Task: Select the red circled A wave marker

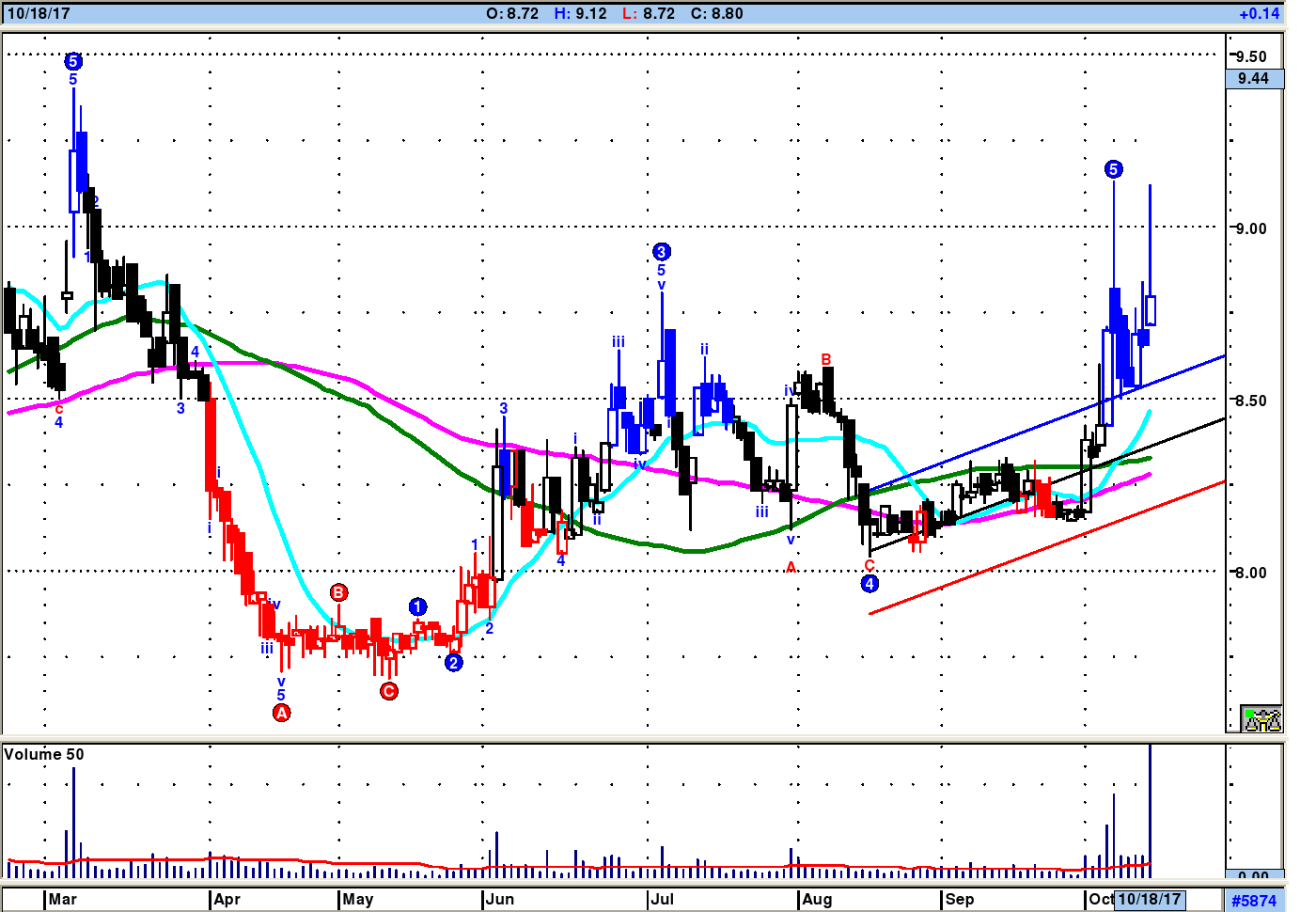Action: click(x=281, y=713)
